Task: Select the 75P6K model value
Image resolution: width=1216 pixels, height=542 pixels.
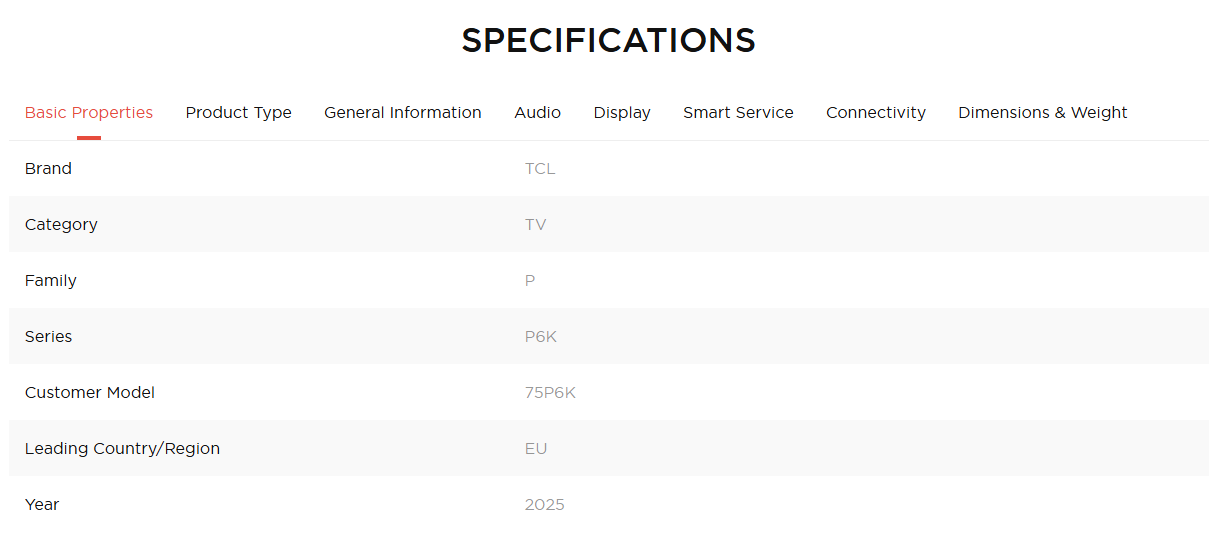Action: tap(550, 393)
